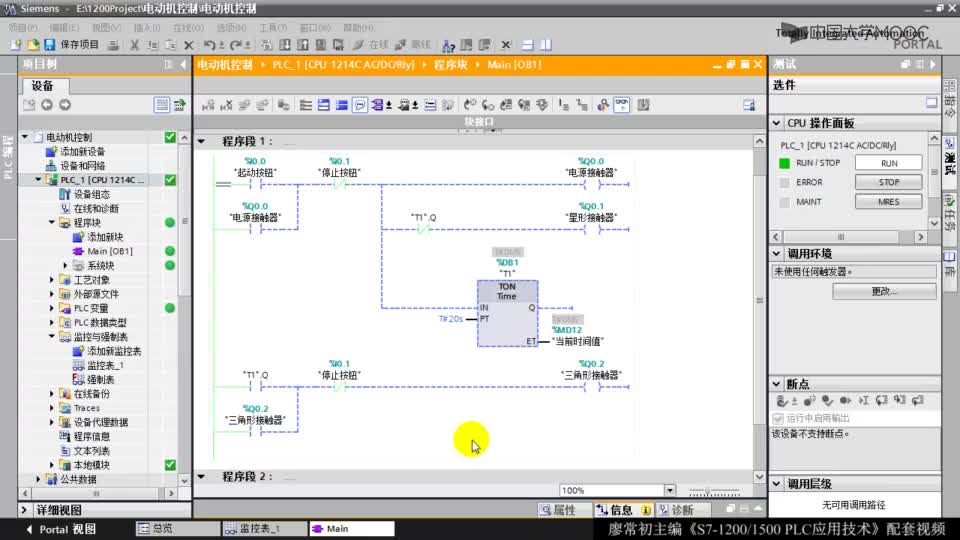This screenshot has width=960, height=540.
Task: Expand the 详细视图 panel
Action: pyautogui.click(x=24, y=509)
